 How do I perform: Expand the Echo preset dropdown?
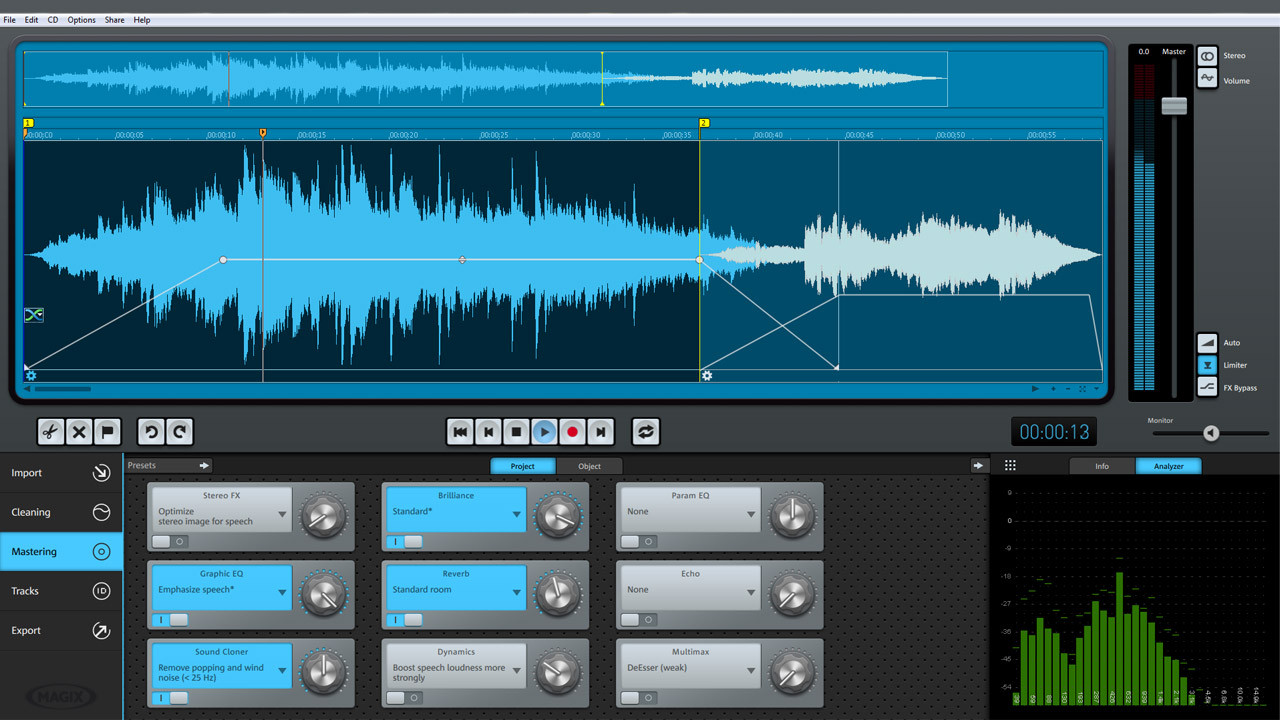[x=750, y=594]
